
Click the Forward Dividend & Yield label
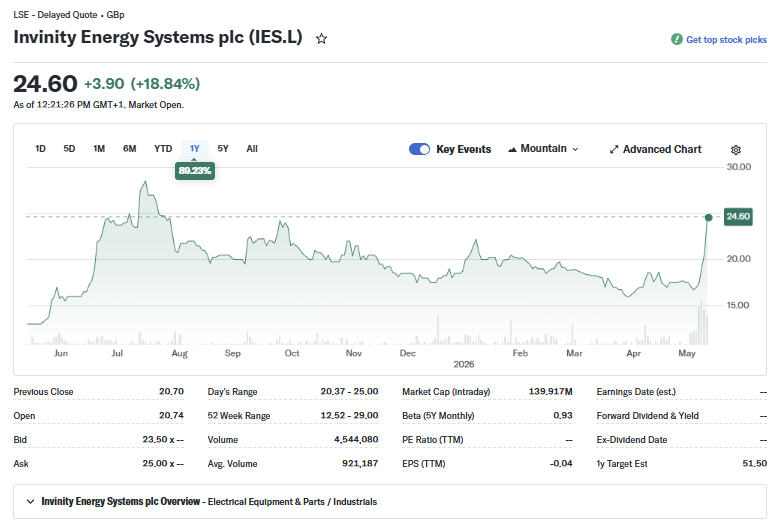click(647, 416)
